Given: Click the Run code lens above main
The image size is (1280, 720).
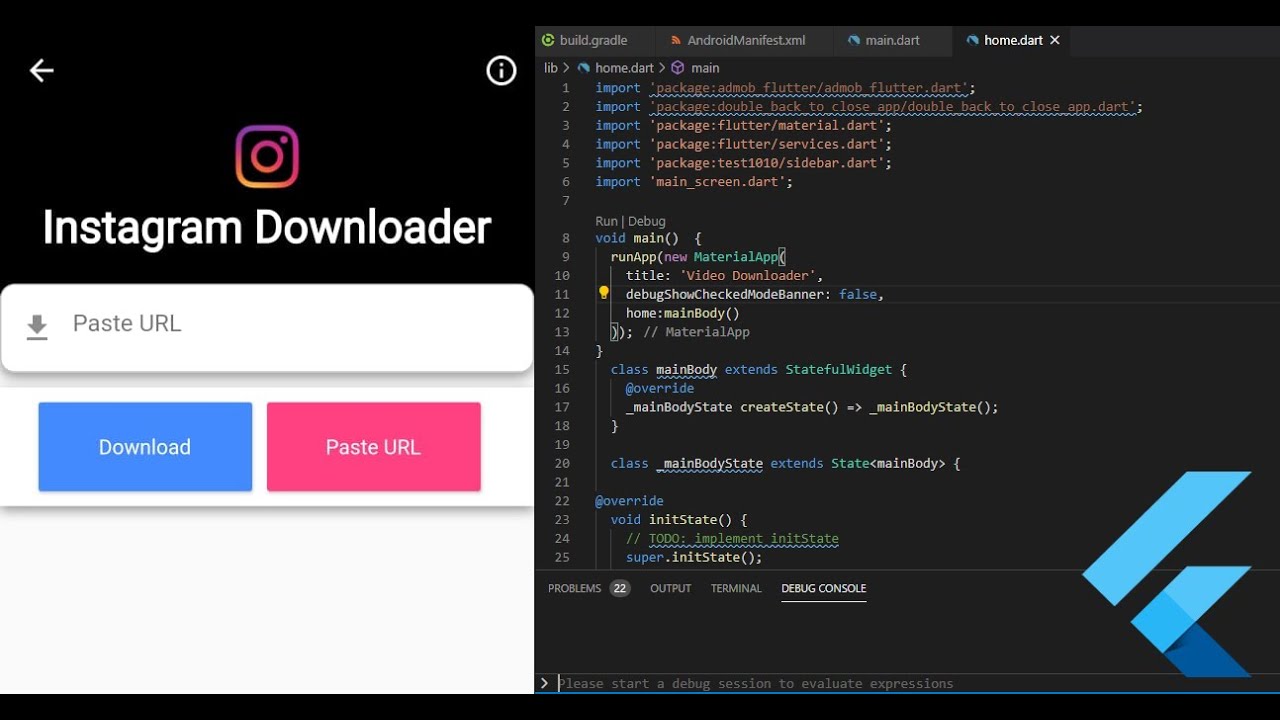Looking at the screenshot, I should (606, 221).
